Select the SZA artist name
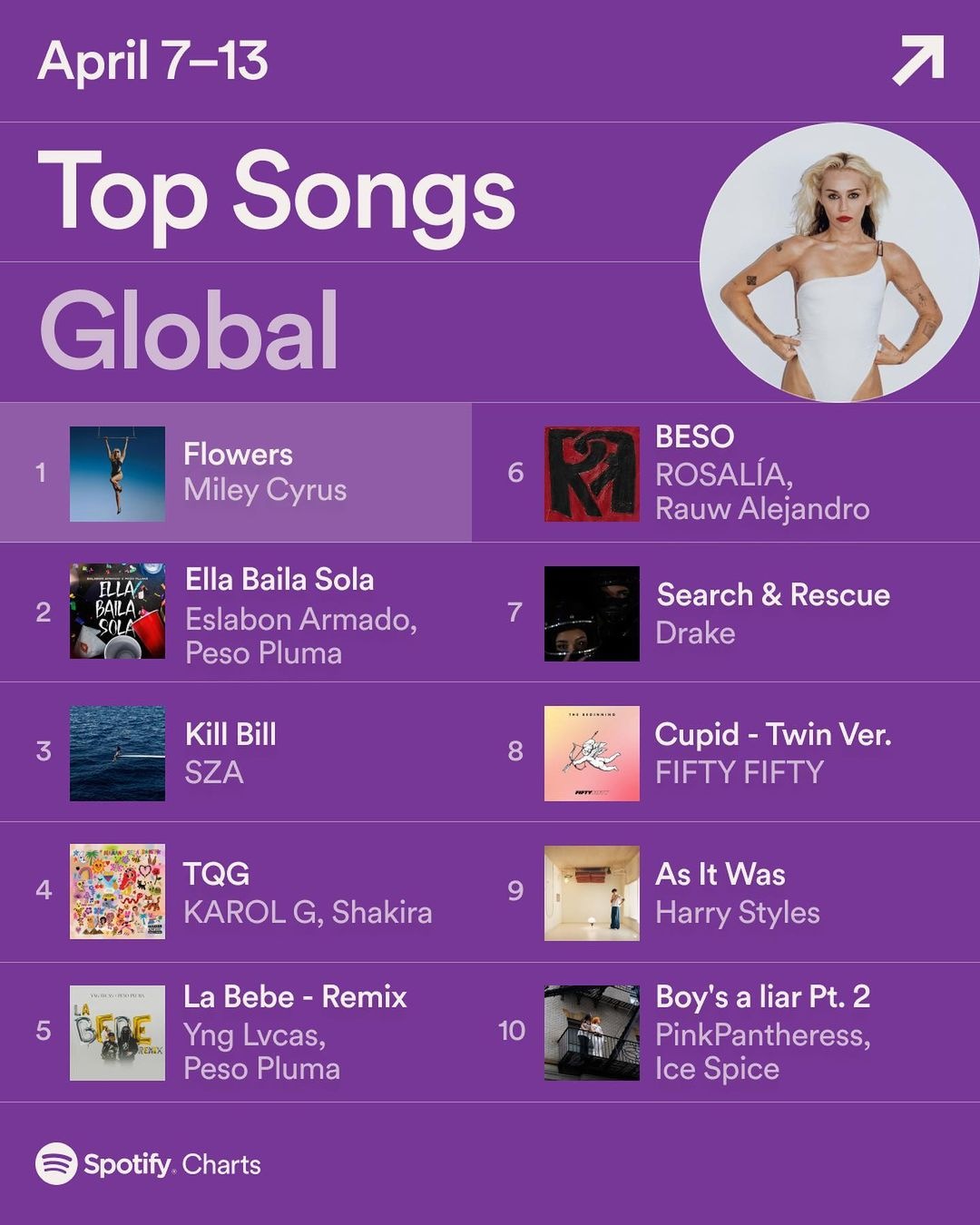 click(x=214, y=772)
